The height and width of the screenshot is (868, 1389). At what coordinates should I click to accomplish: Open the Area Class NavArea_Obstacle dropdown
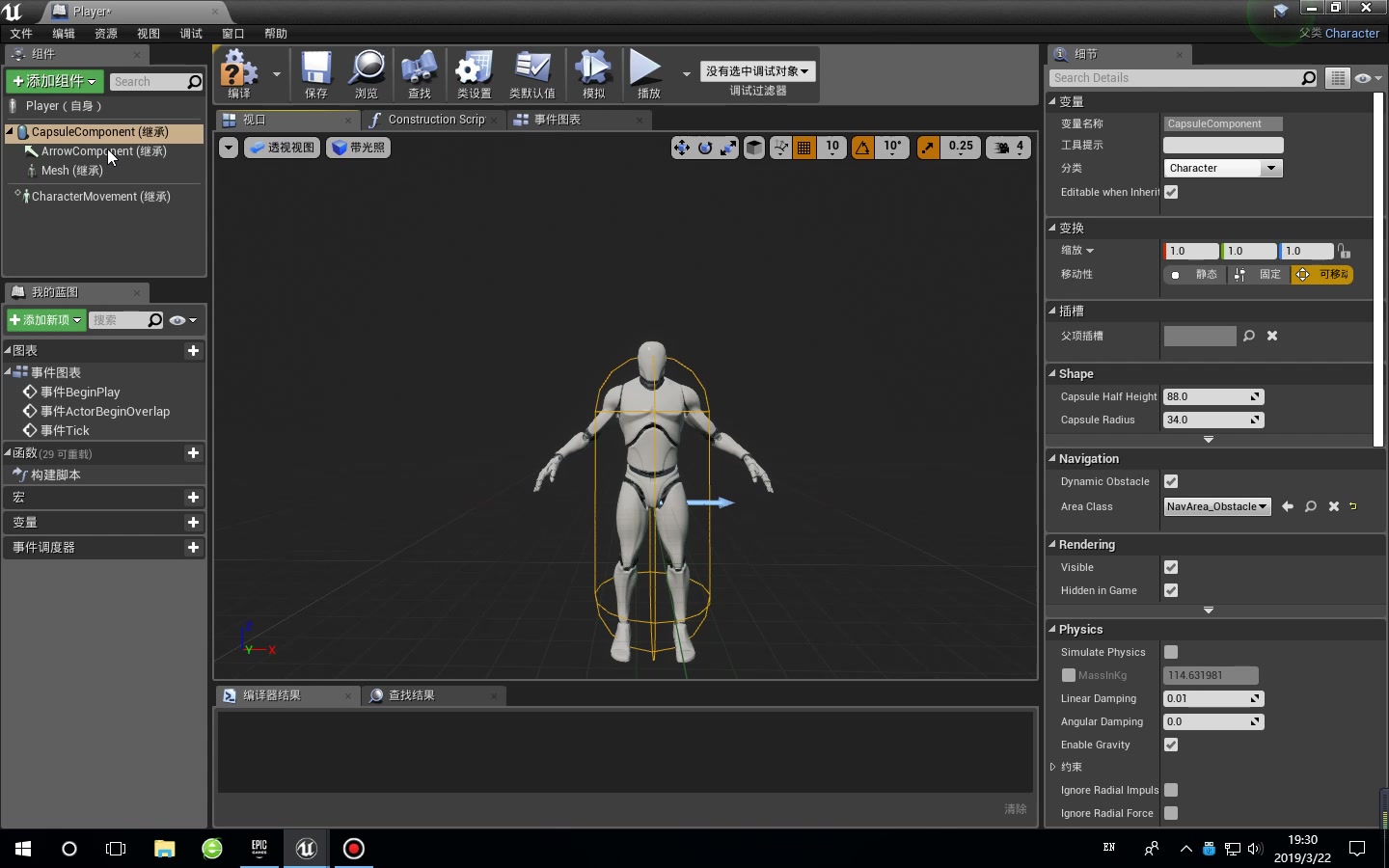pos(1216,506)
